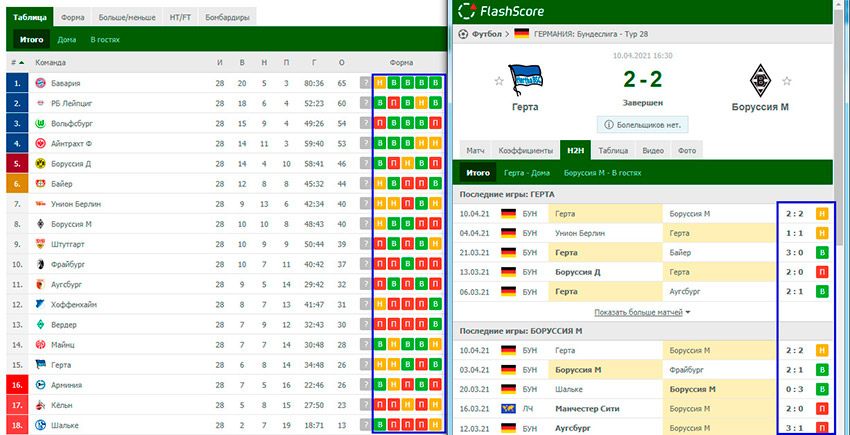Click the orange Н badge of Унион Берлин–Герта match
Viewport: 850px width, 435px height.
click(x=822, y=233)
